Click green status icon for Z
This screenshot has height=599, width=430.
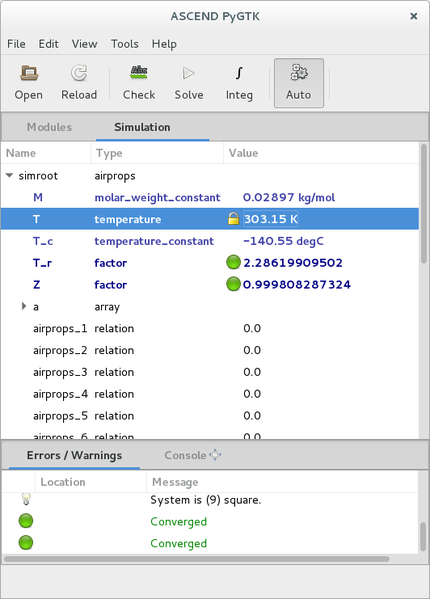pyautogui.click(x=233, y=284)
